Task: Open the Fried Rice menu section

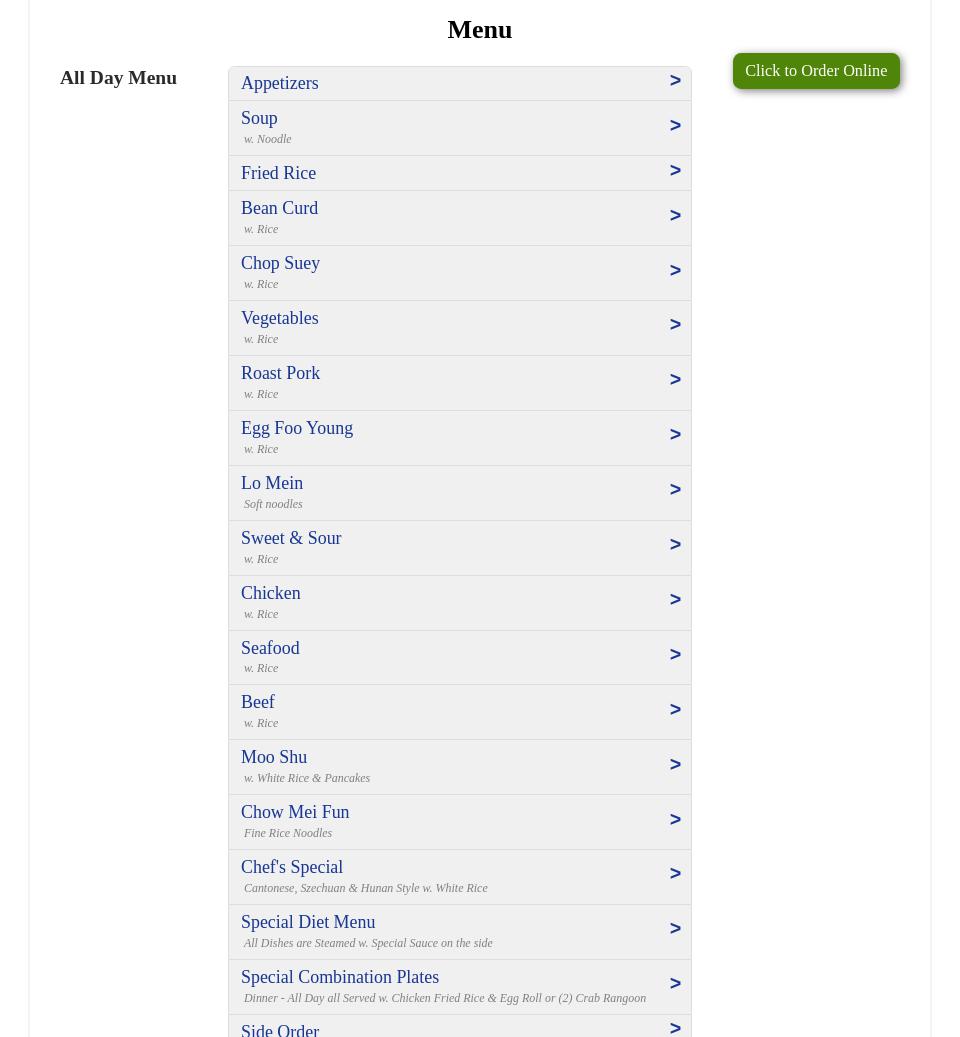Action: tap(278, 173)
